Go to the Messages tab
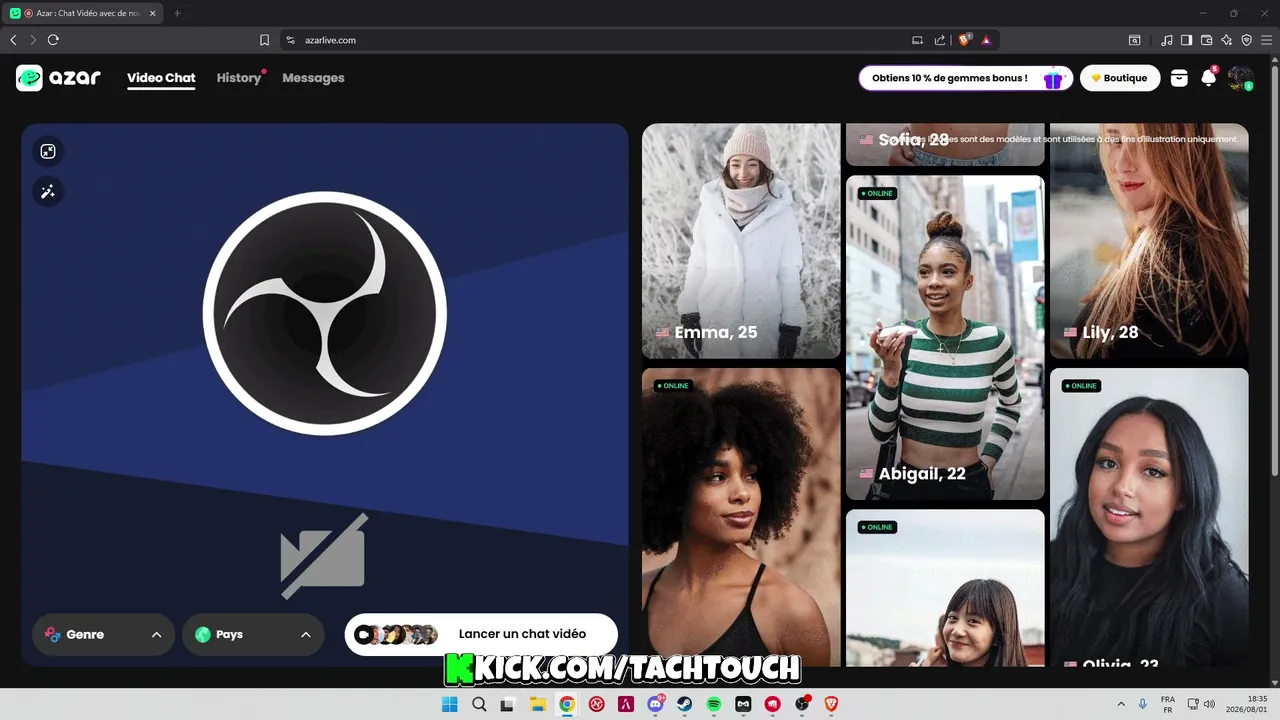Viewport: 1280px width, 720px height. (313, 78)
